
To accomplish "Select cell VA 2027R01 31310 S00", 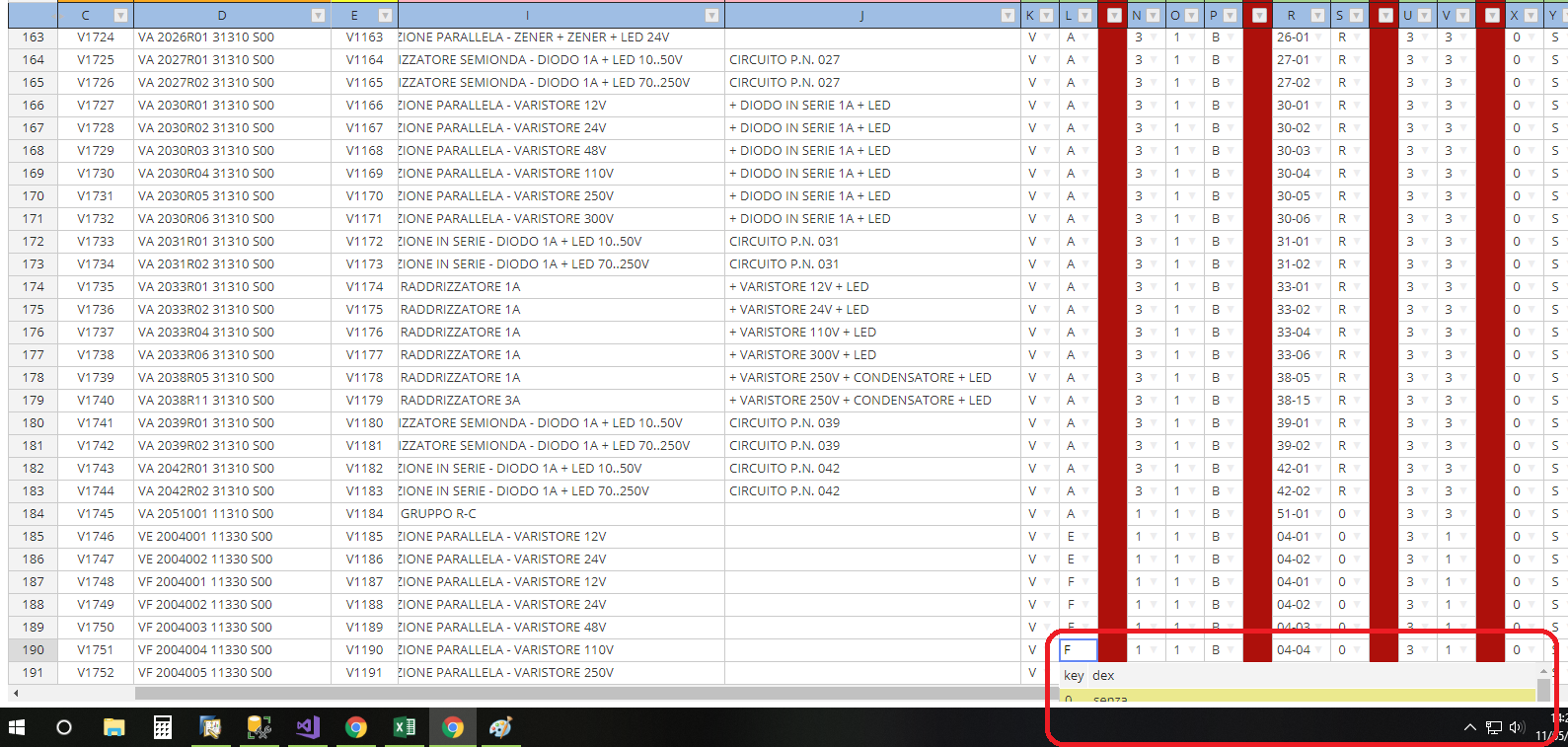I will pyautogui.click(x=232, y=60).
